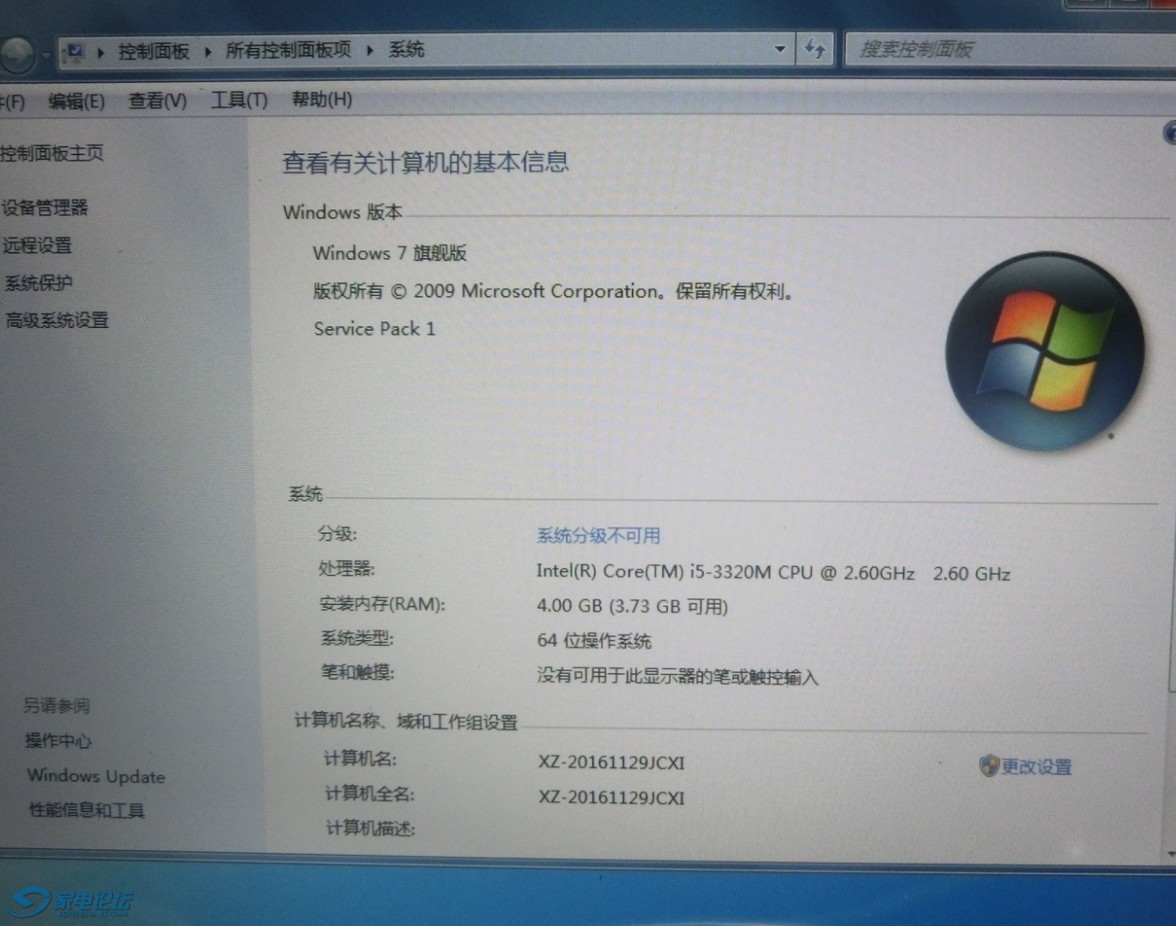Viewport: 1176px width, 926px height.
Task: Click the 分级 label
Action: [338, 534]
